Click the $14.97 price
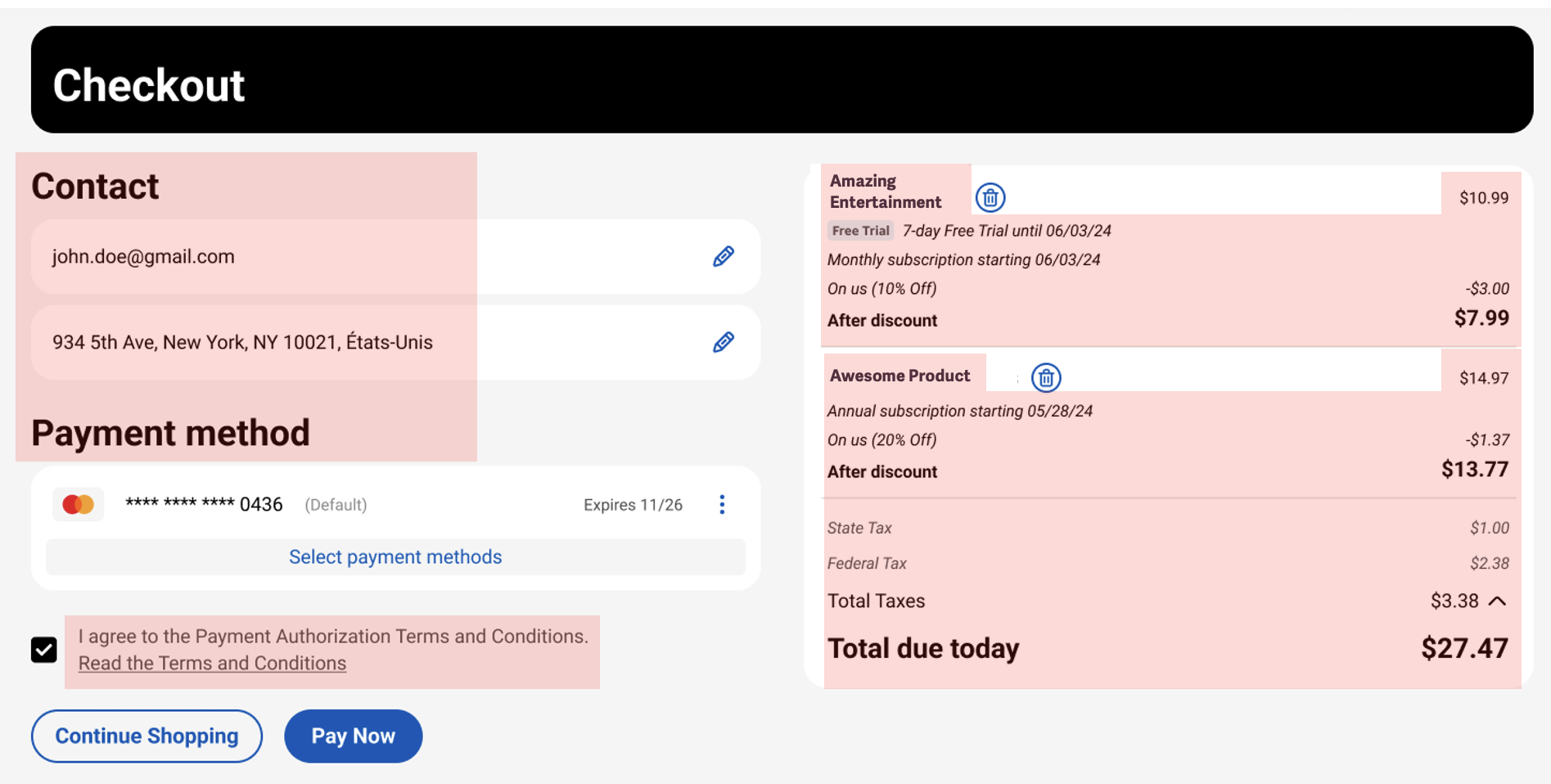This screenshot has height=784, width=1551. [1484, 378]
